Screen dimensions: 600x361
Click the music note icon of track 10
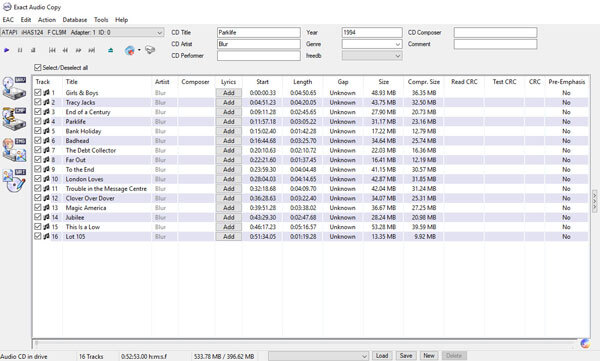pos(46,179)
